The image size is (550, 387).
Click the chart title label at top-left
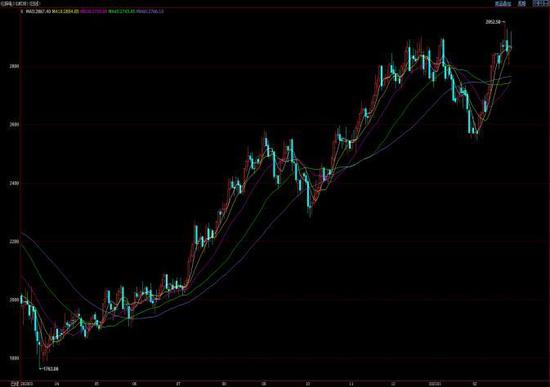pos(20,4)
